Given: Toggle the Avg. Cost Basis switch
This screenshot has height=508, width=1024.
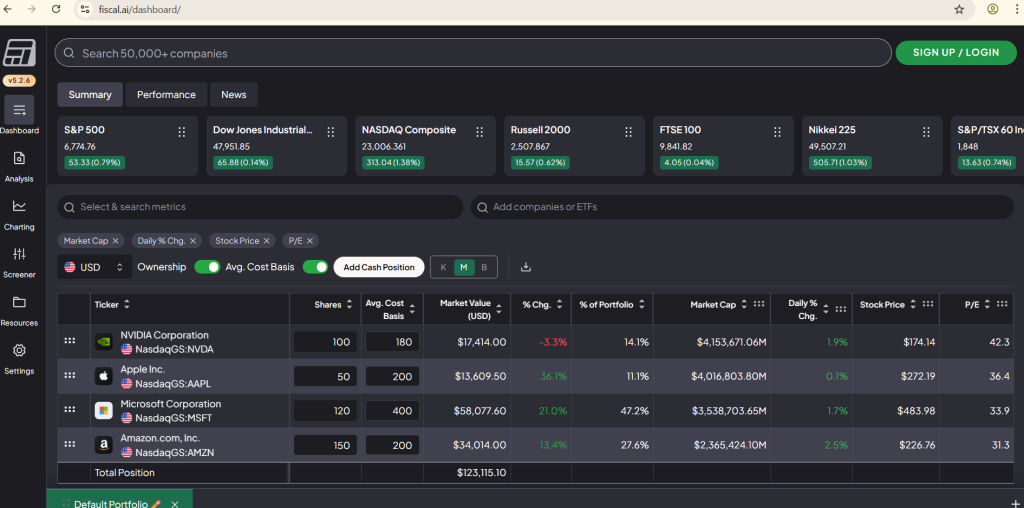Looking at the screenshot, I should (315, 267).
